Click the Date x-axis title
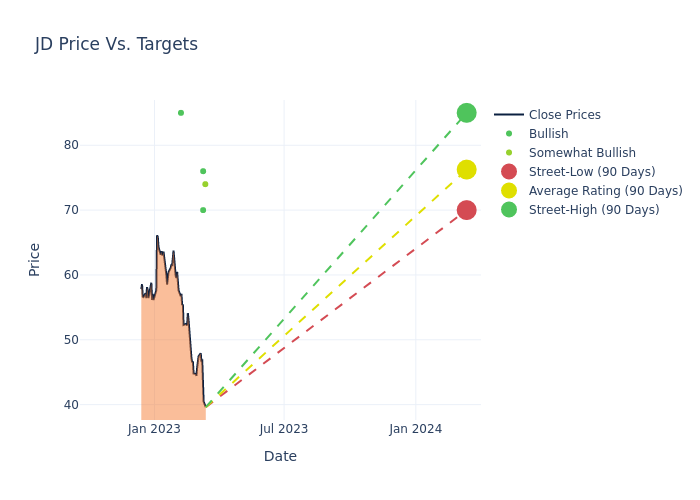Screen dimensions: 700x500 [x=280, y=456]
